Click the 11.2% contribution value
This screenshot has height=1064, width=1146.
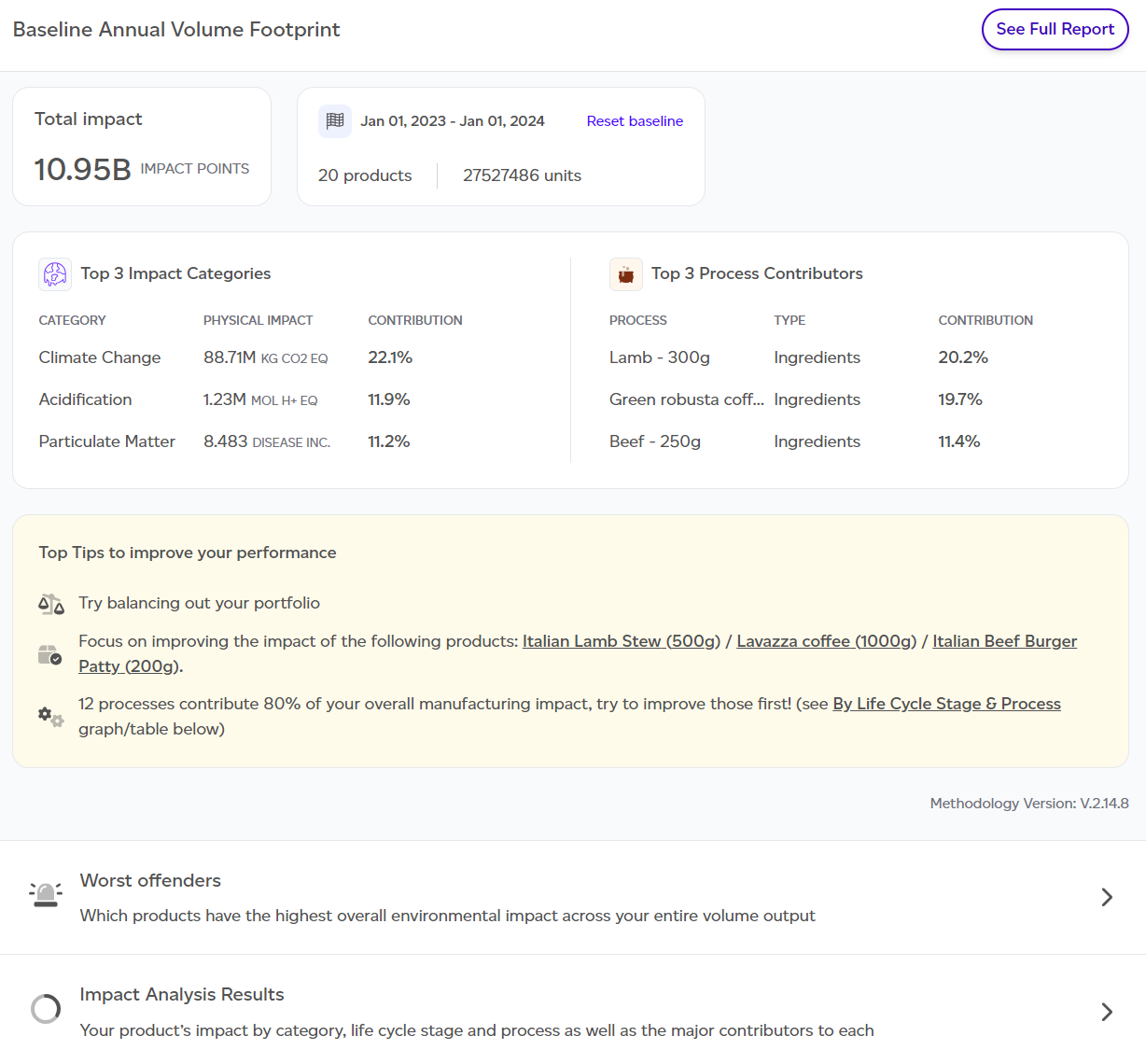coord(389,441)
